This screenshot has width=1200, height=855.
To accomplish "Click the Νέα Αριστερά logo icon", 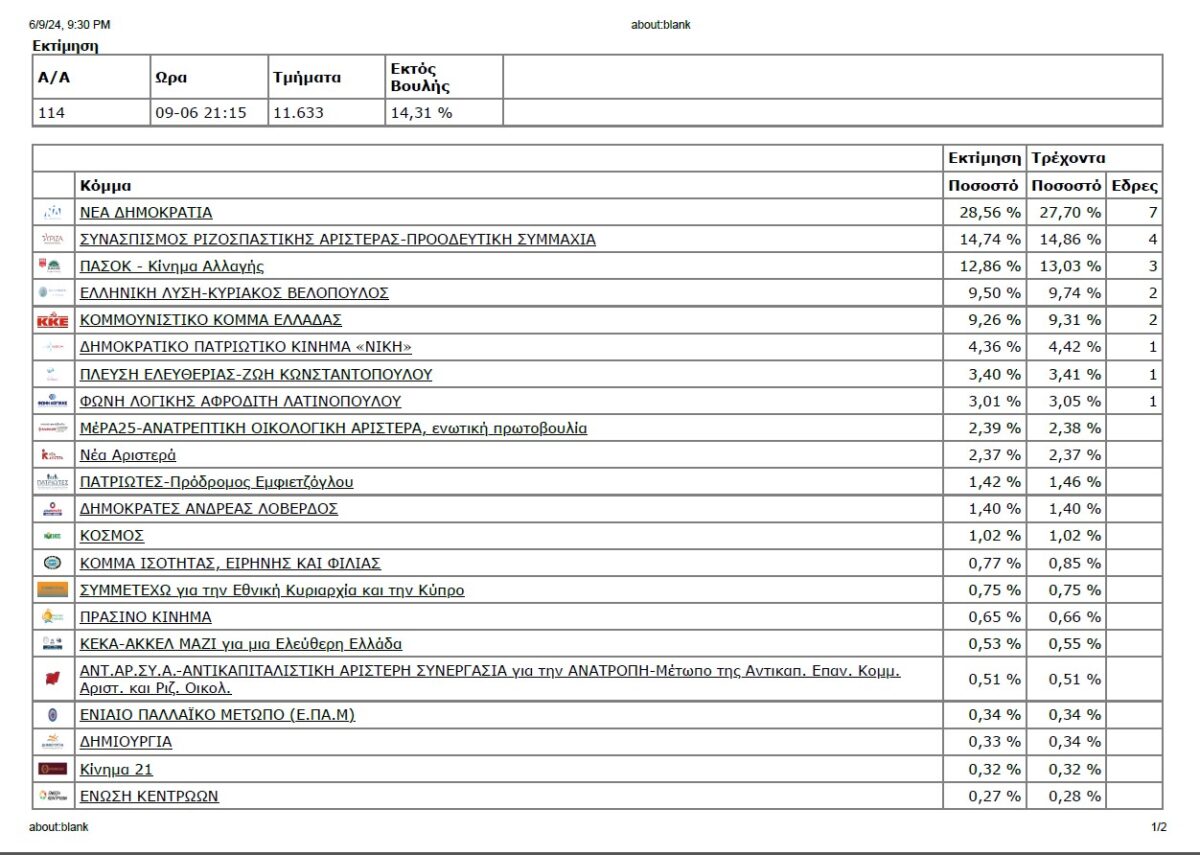I will tap(53, 455).
